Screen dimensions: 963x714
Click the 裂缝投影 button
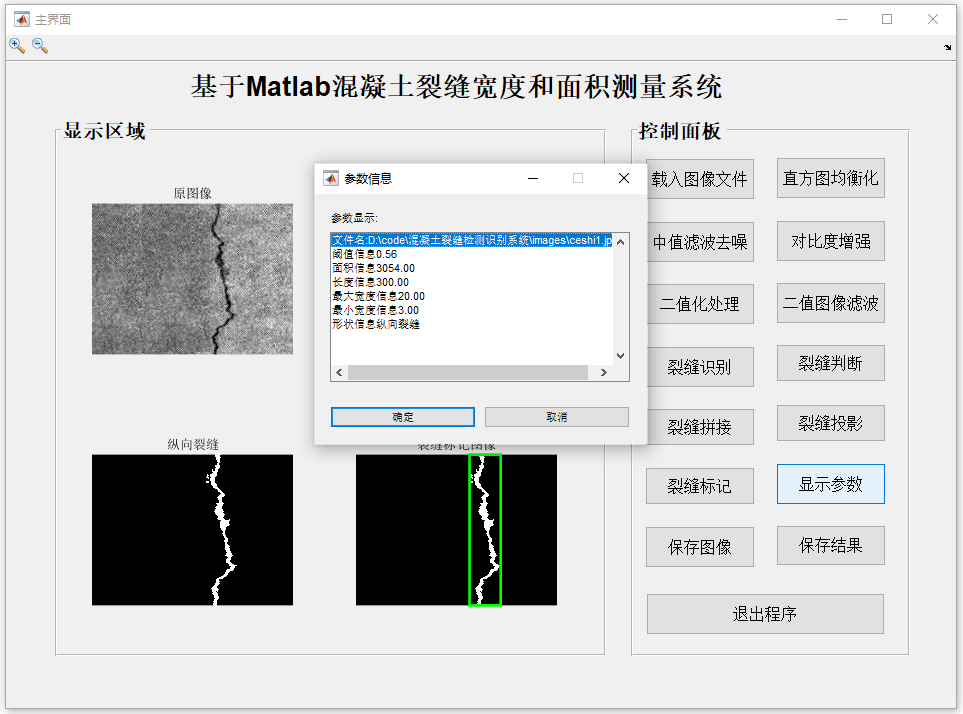[830, 423]
